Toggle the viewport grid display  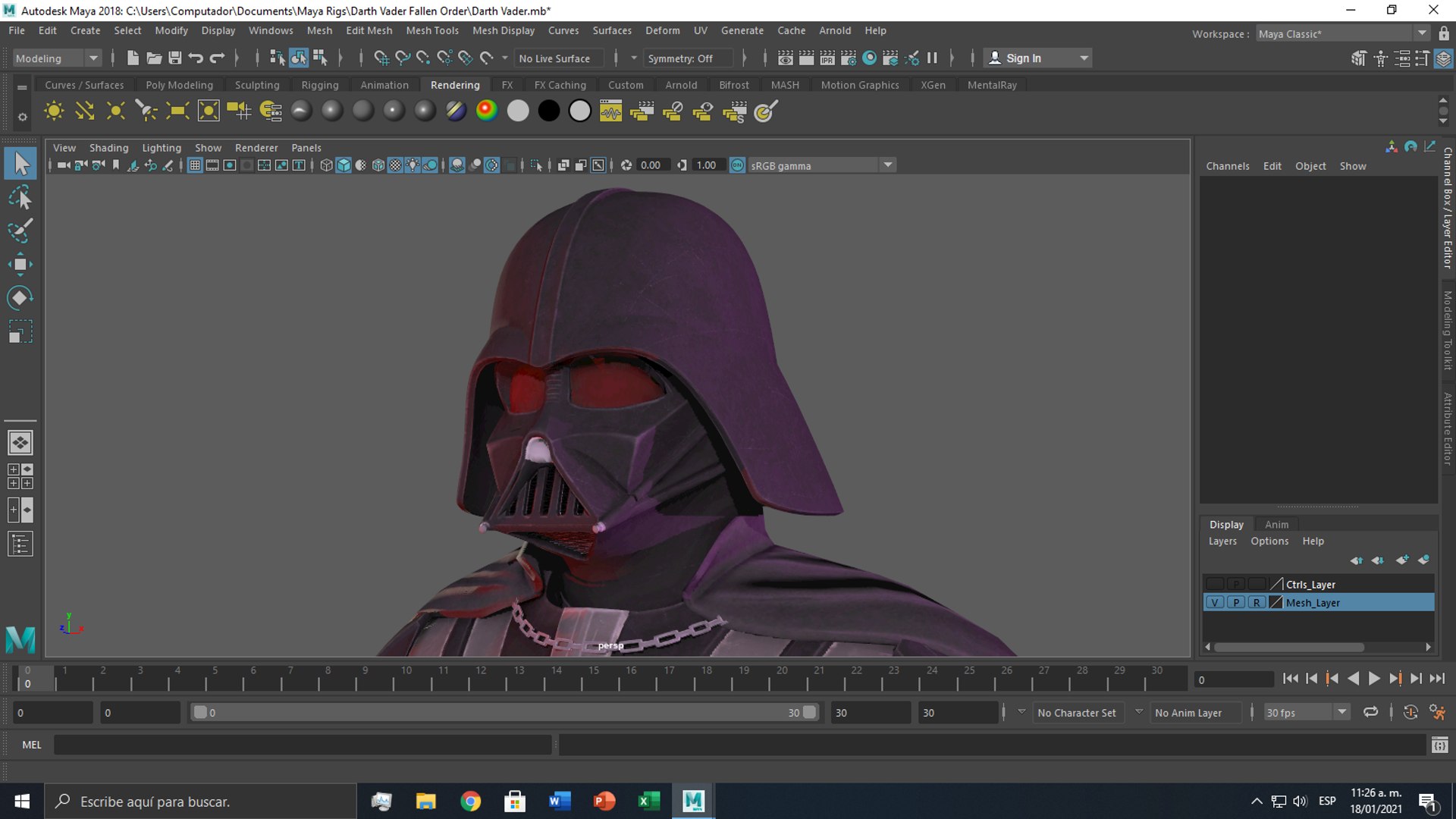(x=195, y=165)
